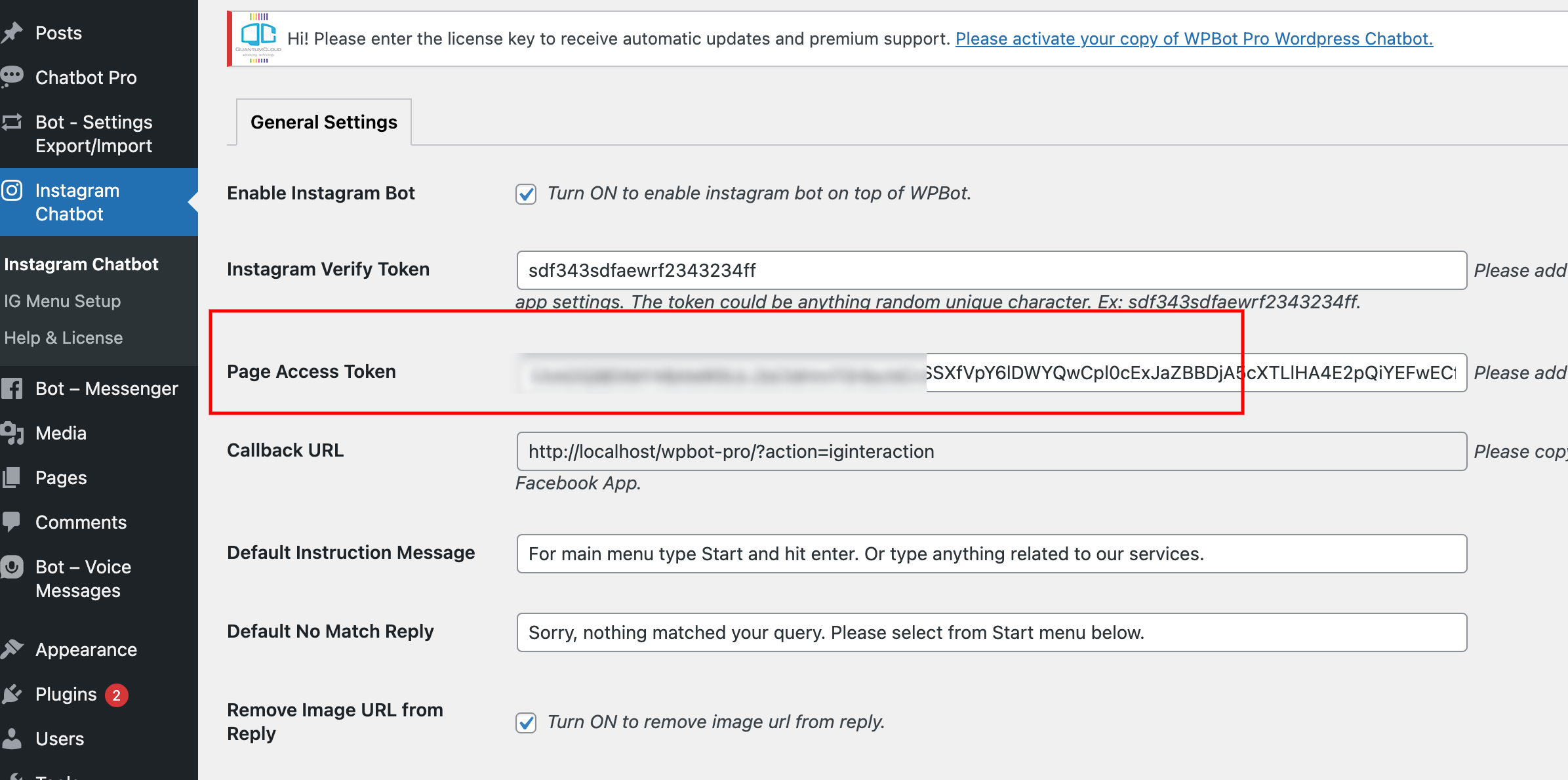Click the red Plugins update badge
Viewport: 1568px width, 780px height.
pyautogui.click(x=117, y=695)
